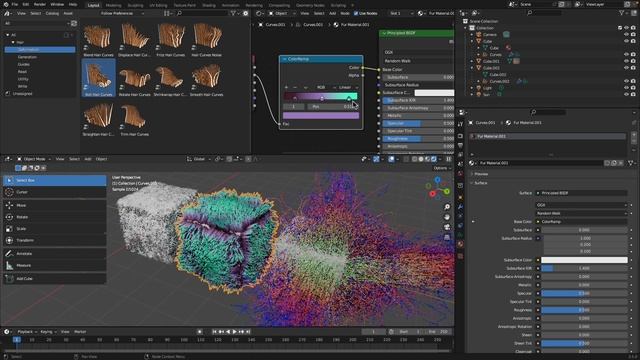
Task: Open the Keying popover in the timeline
Action: click(x=48, y=332)
